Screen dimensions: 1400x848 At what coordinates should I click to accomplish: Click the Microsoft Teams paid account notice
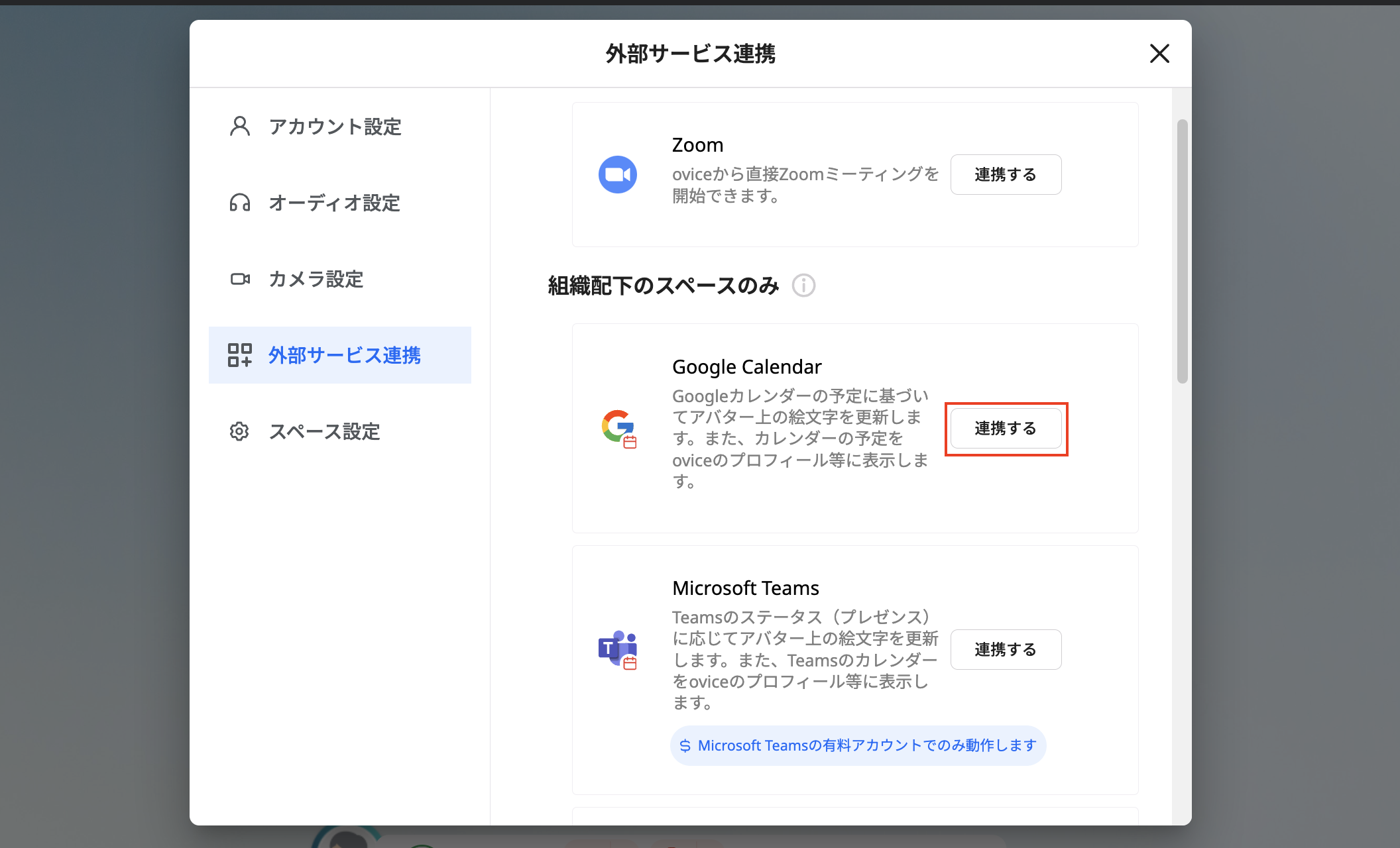[x=858, y=745]
